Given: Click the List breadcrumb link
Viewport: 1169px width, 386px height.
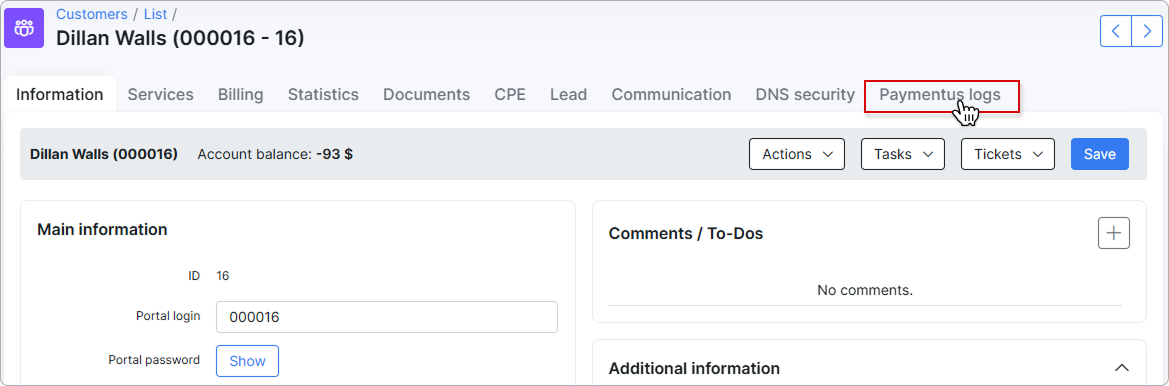Looking at the screenshot, I should [155, 14].
